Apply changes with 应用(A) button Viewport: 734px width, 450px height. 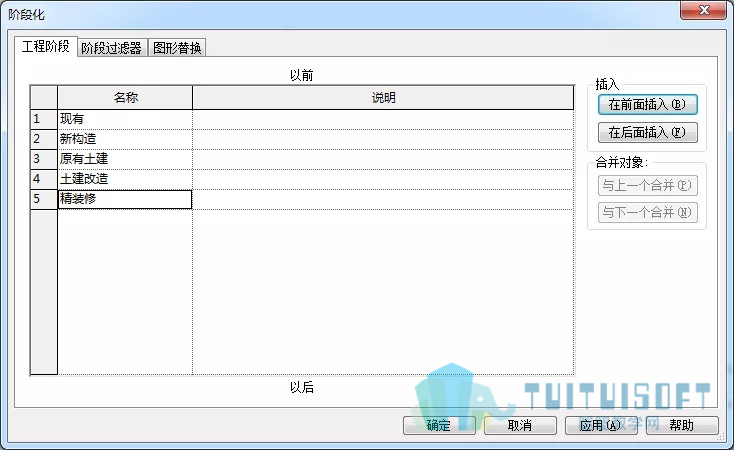pyautogui.click(x=601, y=425)
